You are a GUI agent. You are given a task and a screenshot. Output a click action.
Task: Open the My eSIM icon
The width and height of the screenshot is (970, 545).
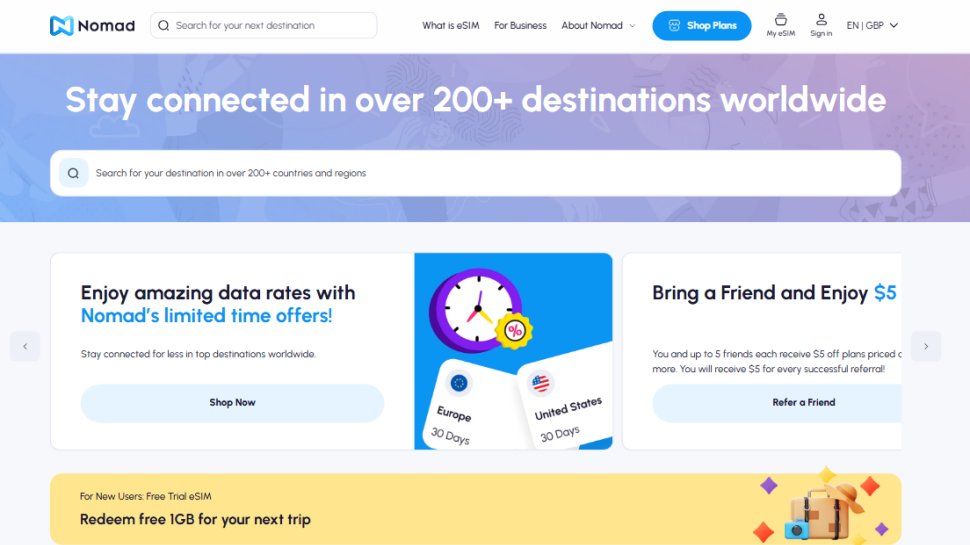pyautogui.click(x=780, y=20)
